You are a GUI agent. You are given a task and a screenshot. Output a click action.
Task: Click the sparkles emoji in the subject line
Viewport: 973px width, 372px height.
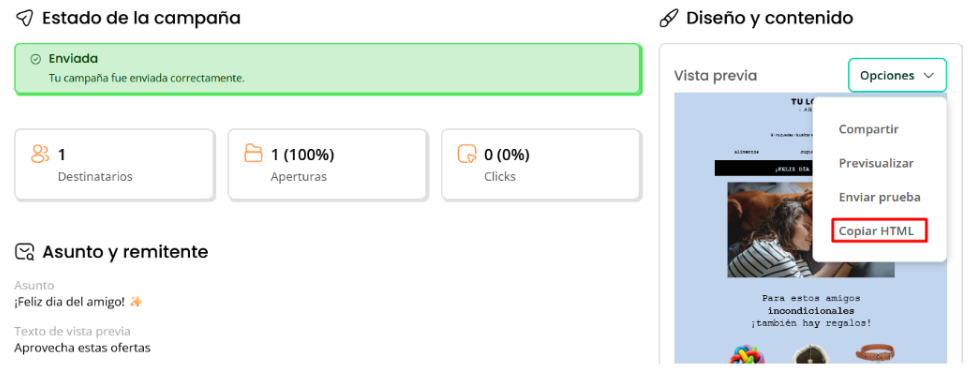137,302
